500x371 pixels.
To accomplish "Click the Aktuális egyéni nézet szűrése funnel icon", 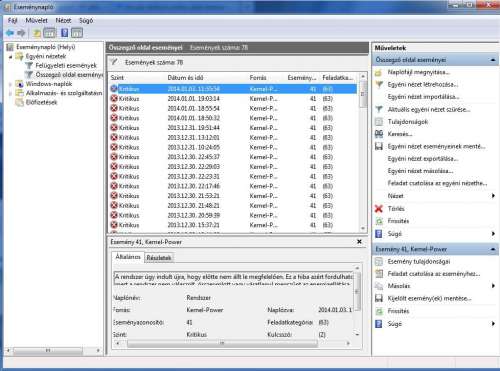I will point(379,109).
